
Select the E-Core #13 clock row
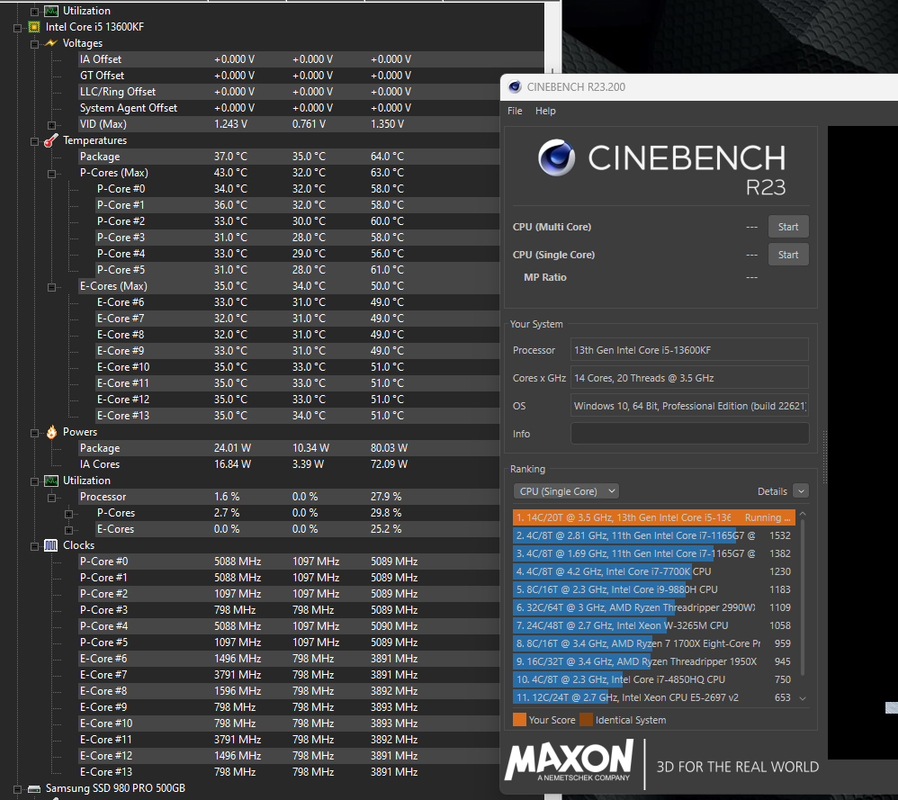[289, 772]
